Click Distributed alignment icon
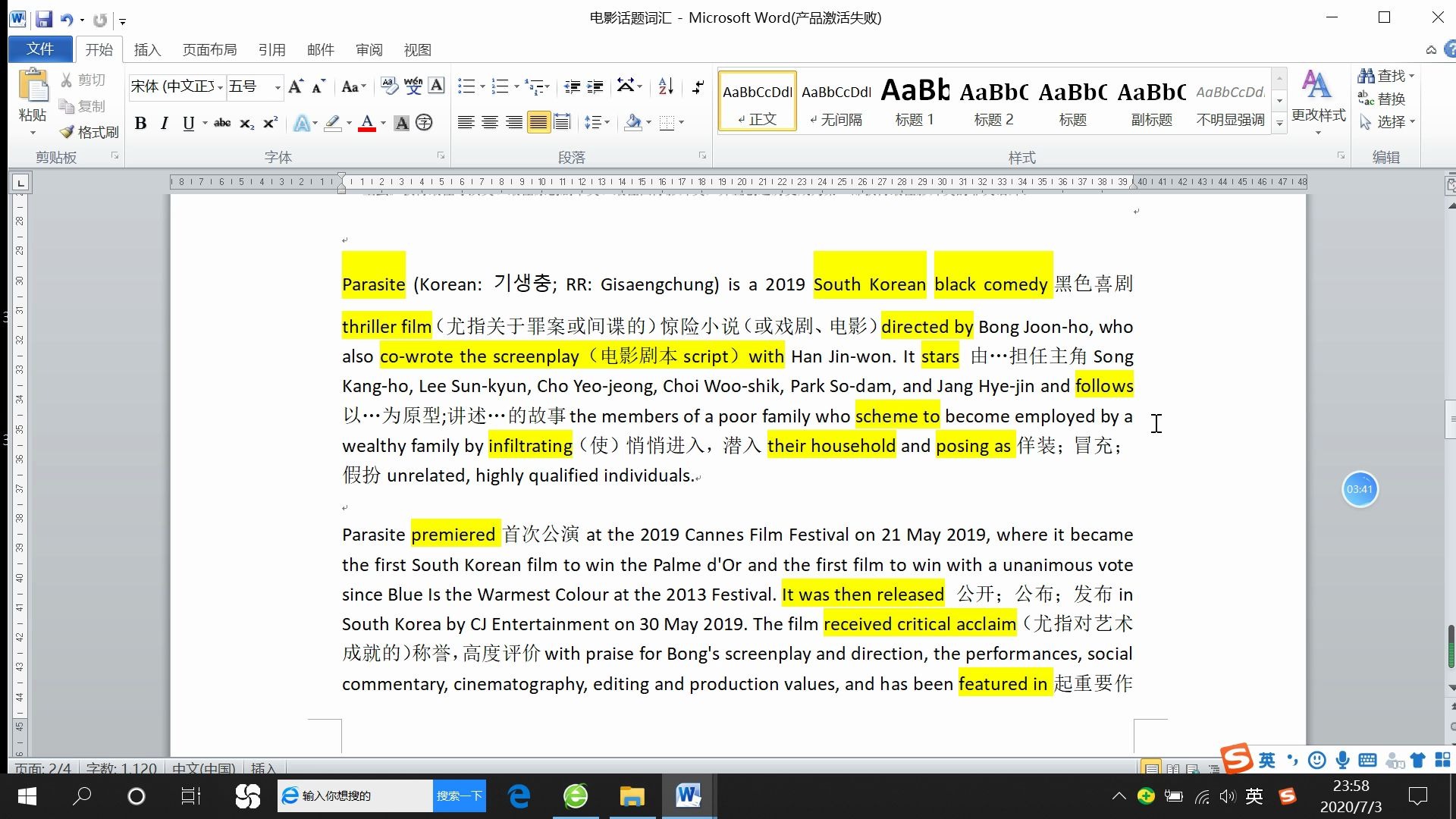Viewport: 1456px width, 819px height. [562, 123]
